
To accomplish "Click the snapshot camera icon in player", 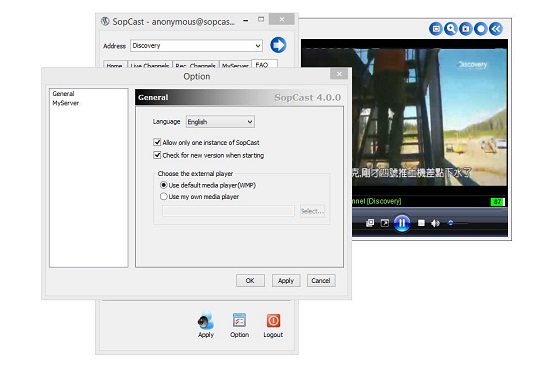I will [x=466, y=29].
